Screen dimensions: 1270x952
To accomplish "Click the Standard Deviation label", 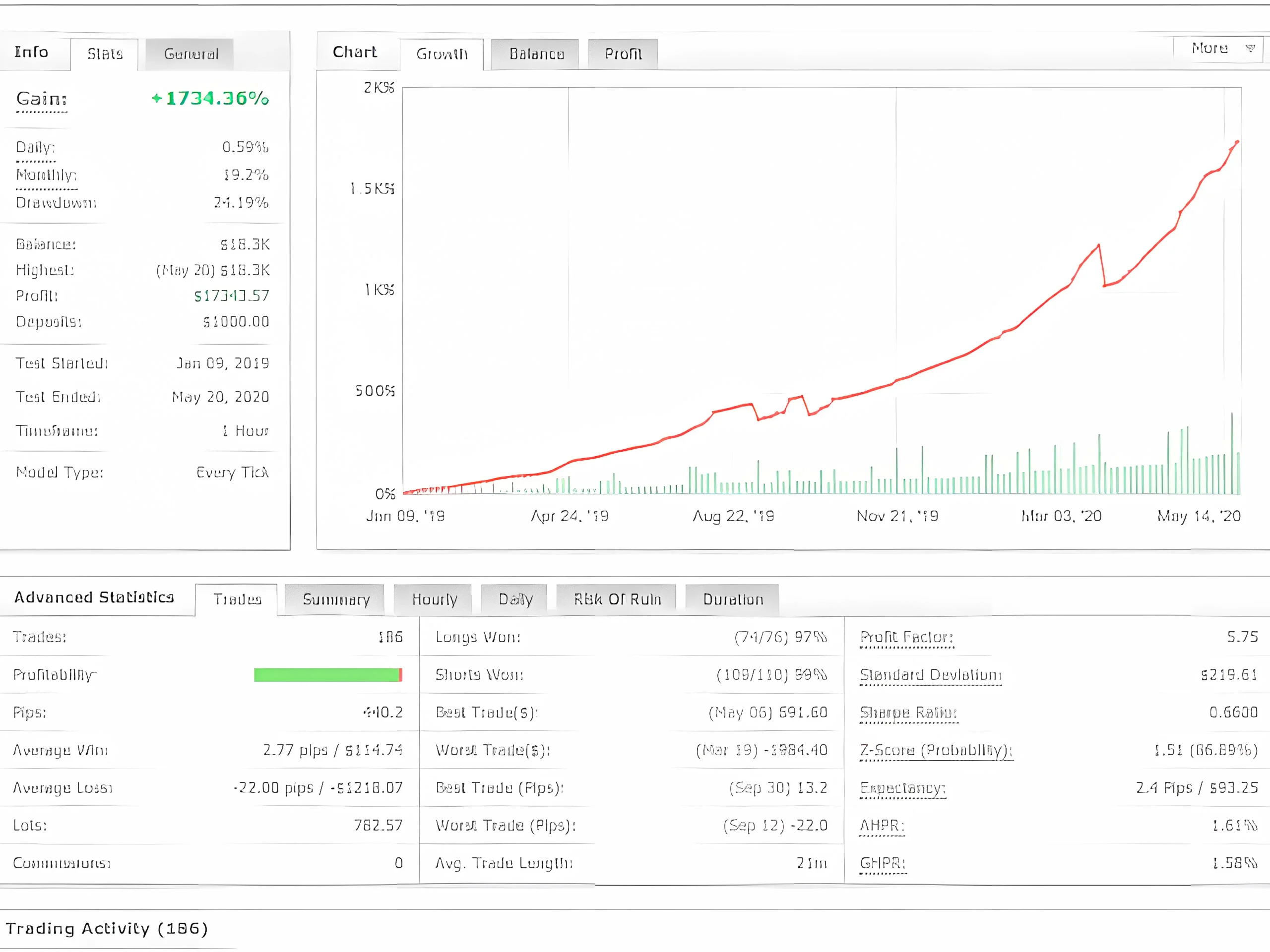I will 930,675.
